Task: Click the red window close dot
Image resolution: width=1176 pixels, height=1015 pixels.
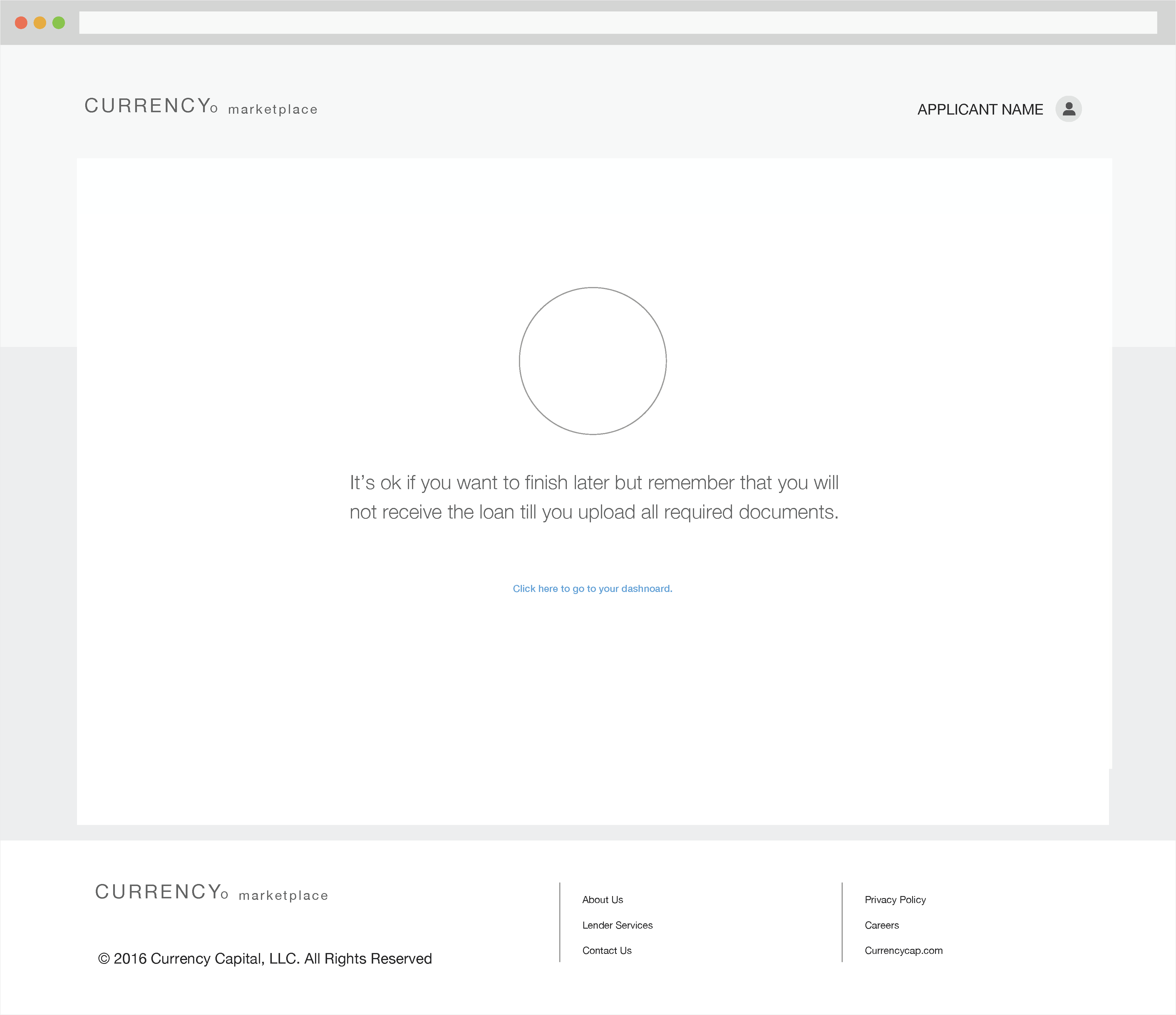Action: (21, 23)
